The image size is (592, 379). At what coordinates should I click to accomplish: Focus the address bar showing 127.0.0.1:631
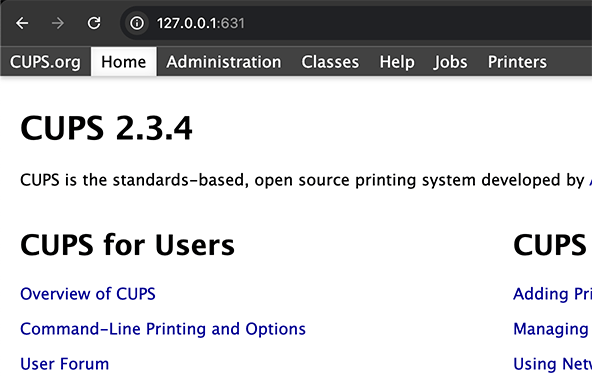355,23
